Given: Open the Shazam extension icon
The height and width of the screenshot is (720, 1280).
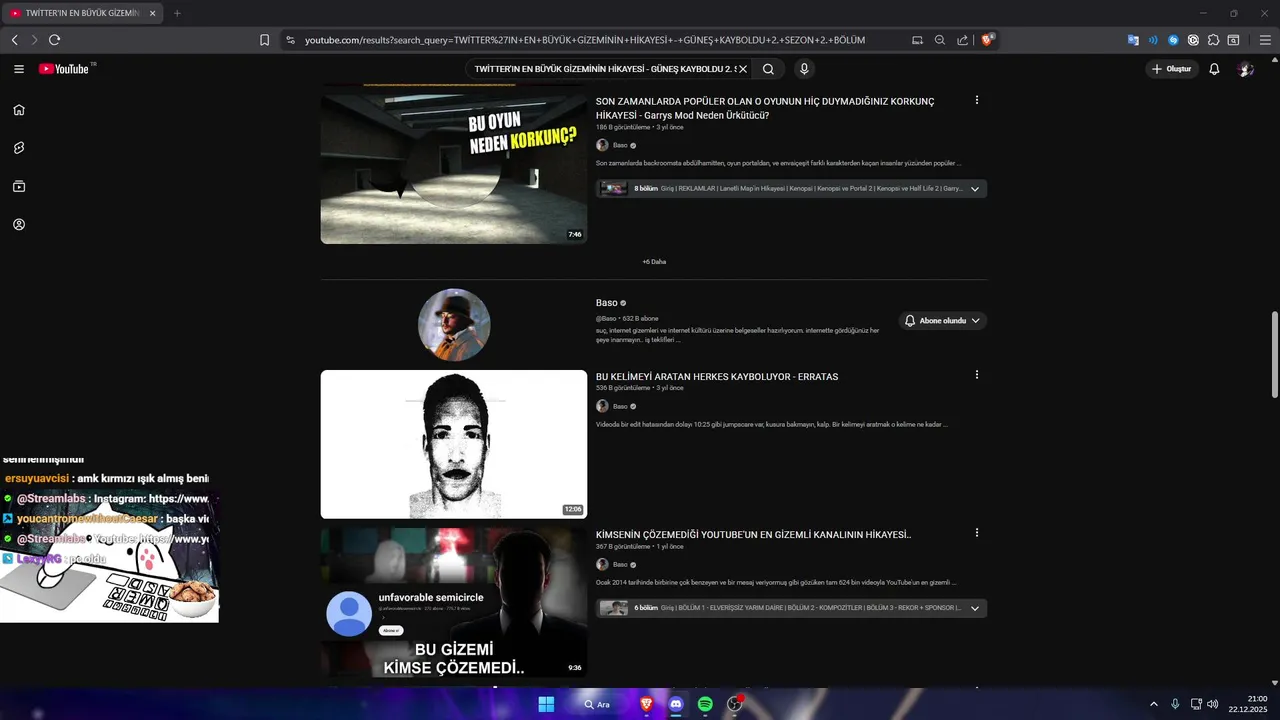Looking at the screenshot, I should click(1173, 40).
